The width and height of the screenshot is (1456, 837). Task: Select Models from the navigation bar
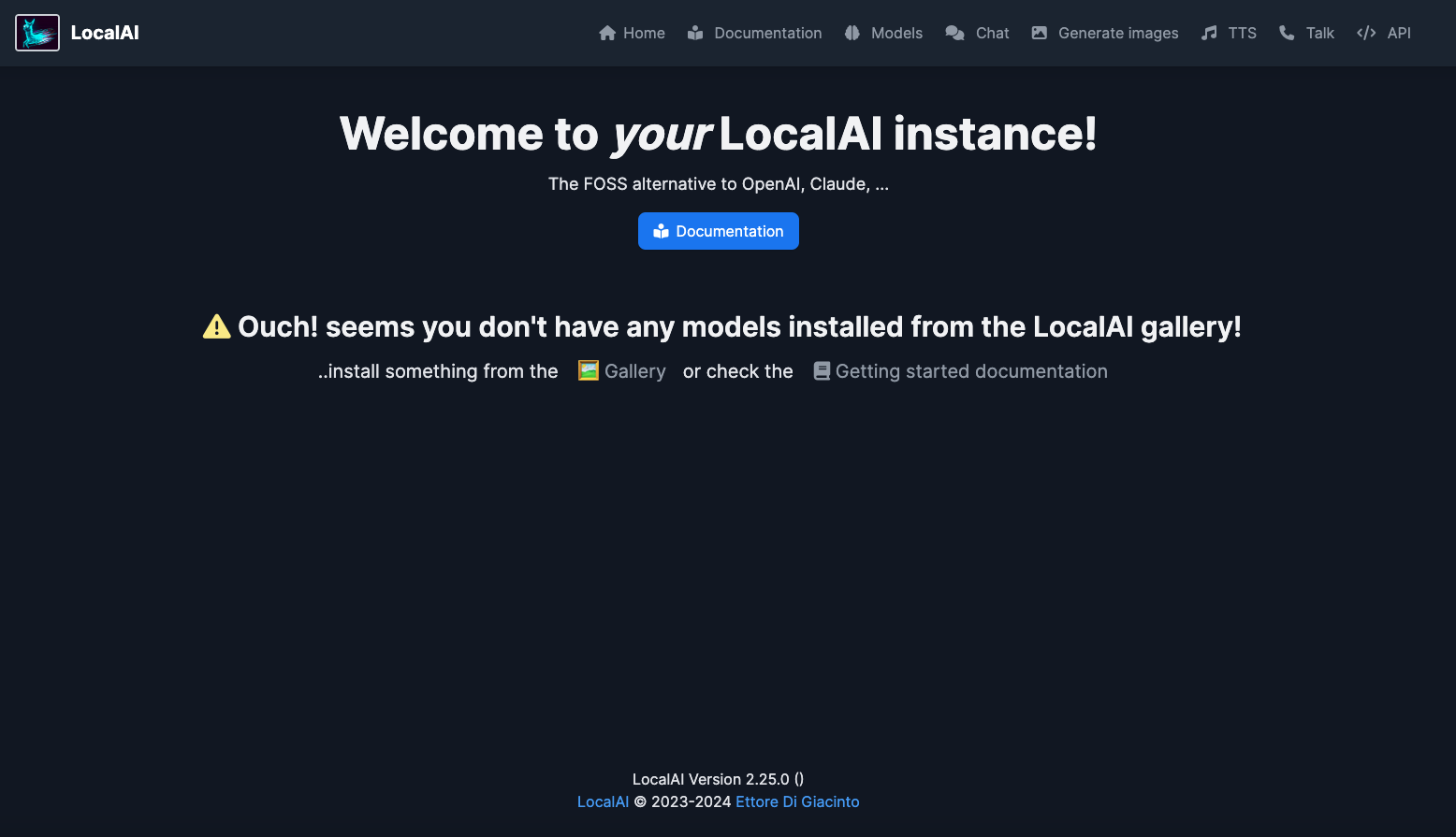coord(896,32)
